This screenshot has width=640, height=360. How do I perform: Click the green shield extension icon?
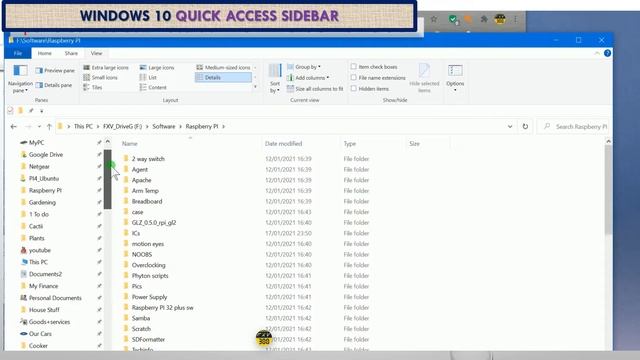453,19
